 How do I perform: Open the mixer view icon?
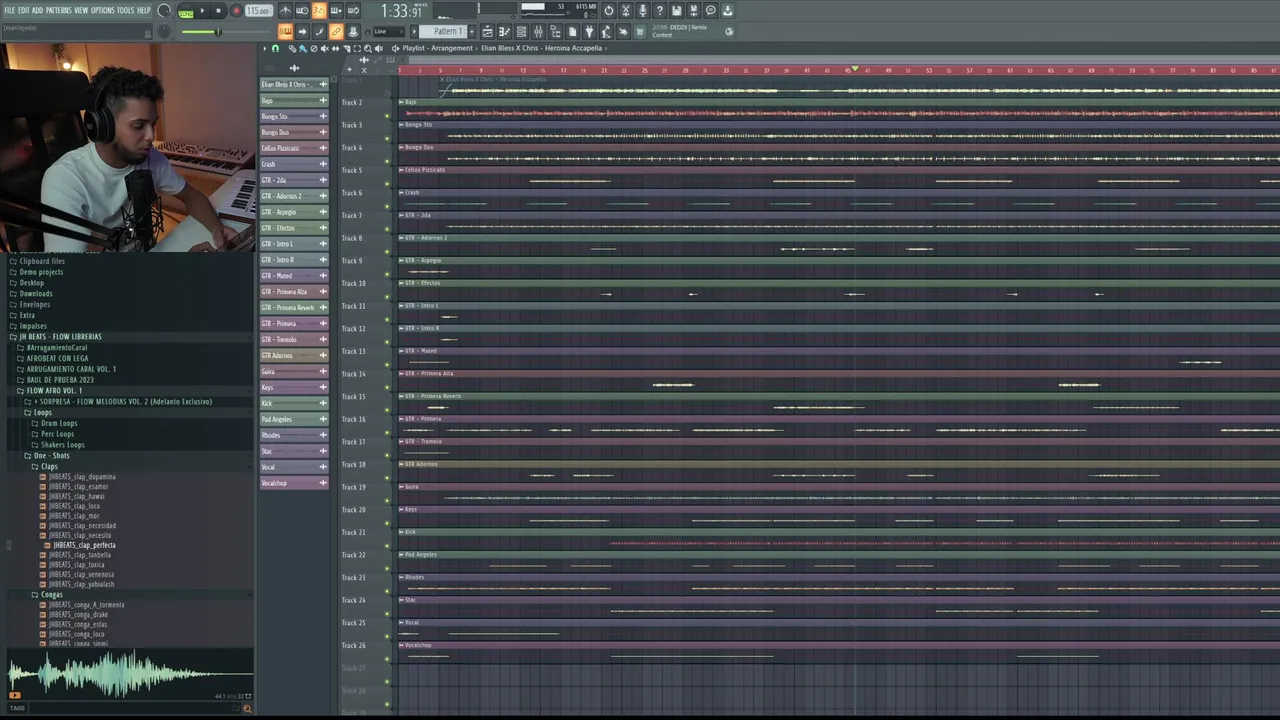pos(538,31)
